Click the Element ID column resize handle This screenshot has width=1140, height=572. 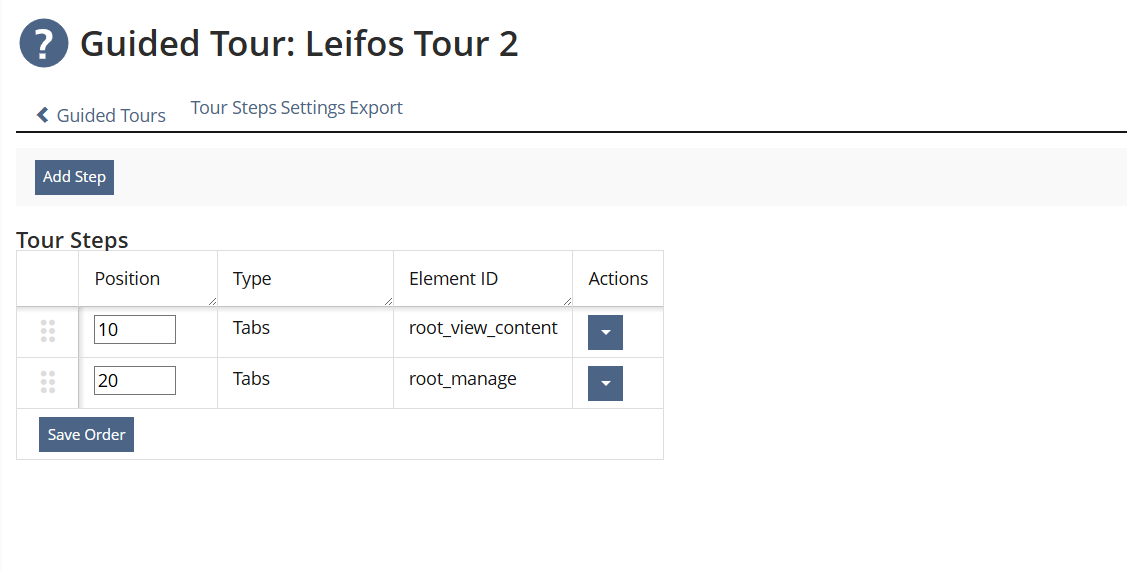[567, 300]
